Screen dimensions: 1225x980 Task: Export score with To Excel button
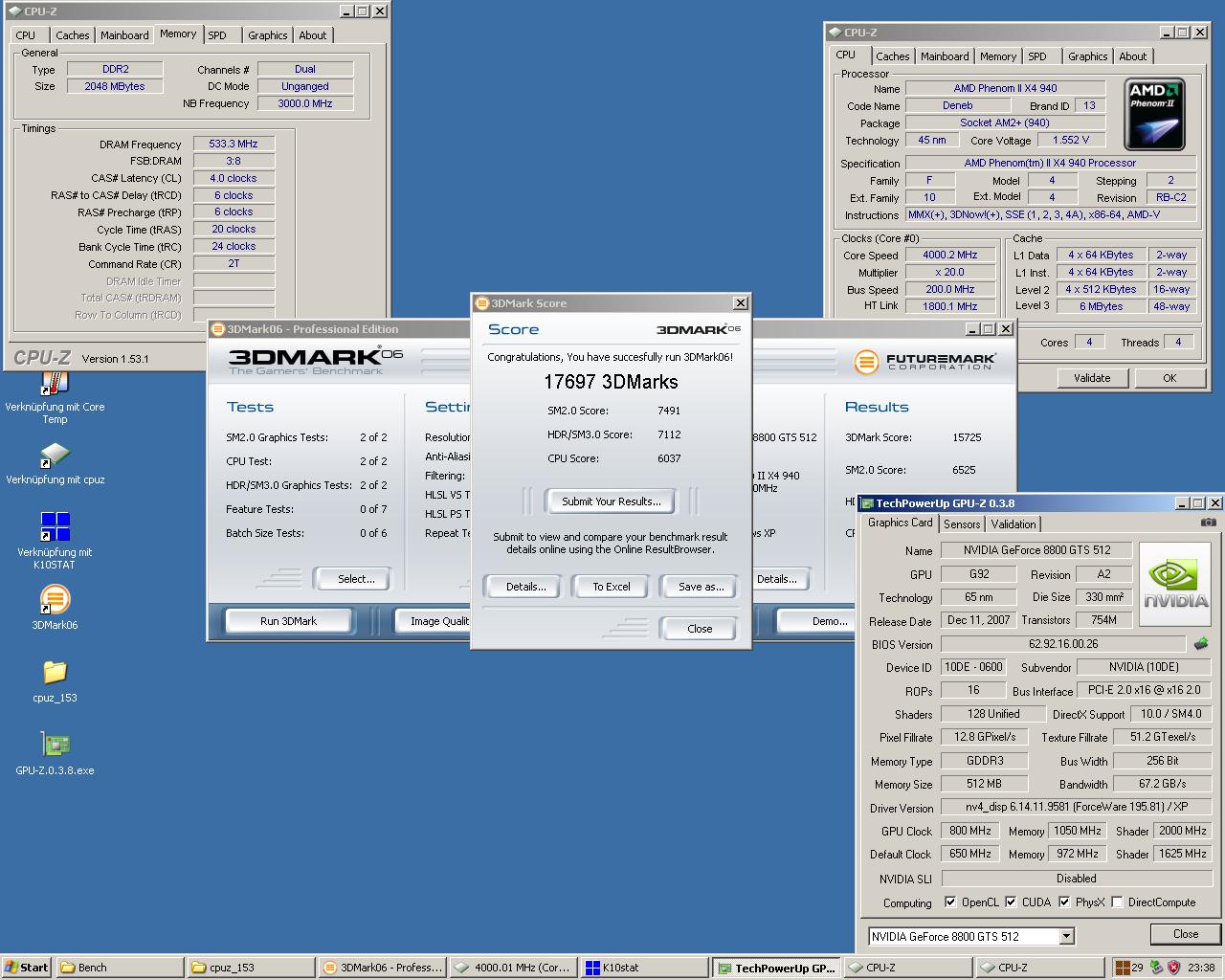612,587
